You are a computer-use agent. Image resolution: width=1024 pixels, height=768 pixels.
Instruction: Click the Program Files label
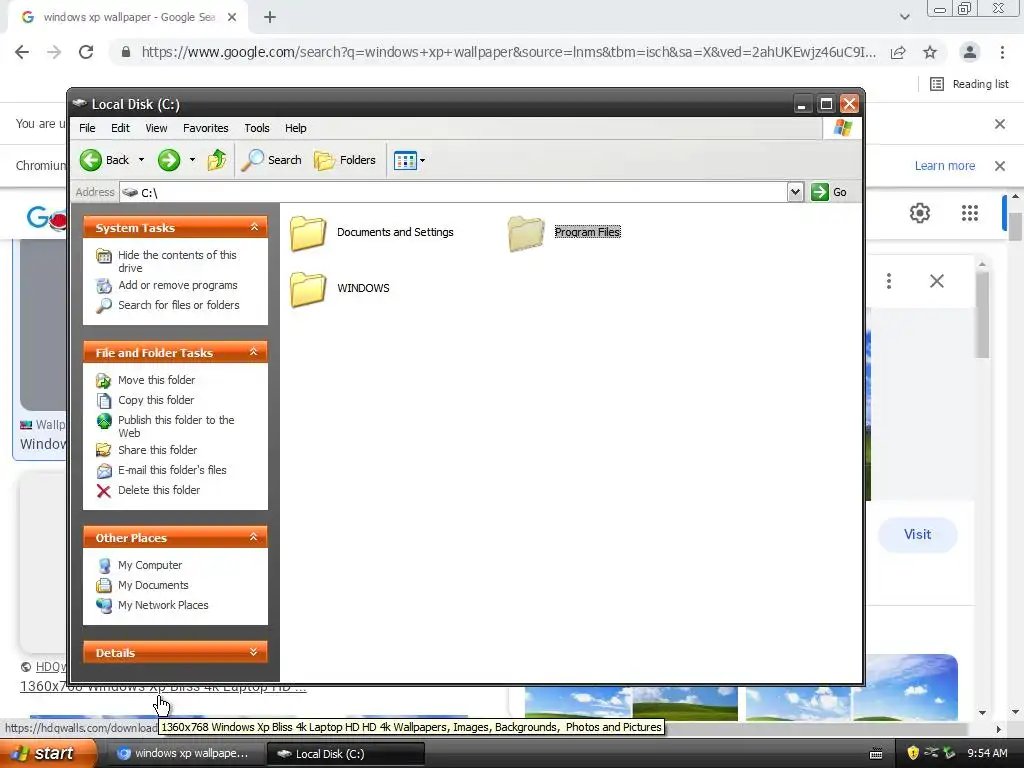click(587, 232)
